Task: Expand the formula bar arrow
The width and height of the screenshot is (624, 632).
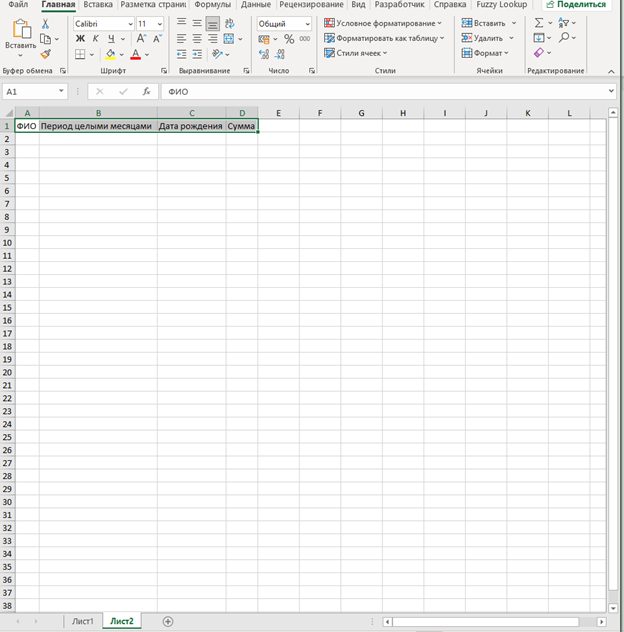Action: point(611,91)
